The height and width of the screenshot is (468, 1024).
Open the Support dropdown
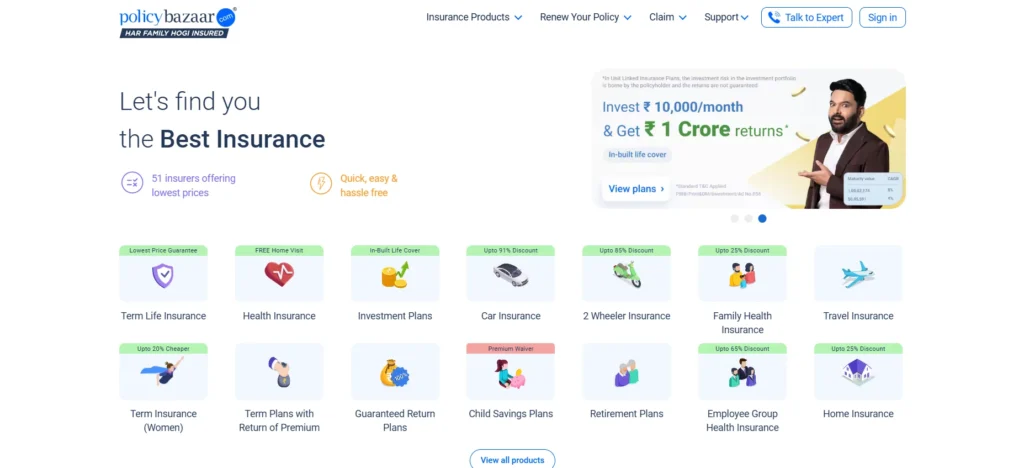(726, 18)
